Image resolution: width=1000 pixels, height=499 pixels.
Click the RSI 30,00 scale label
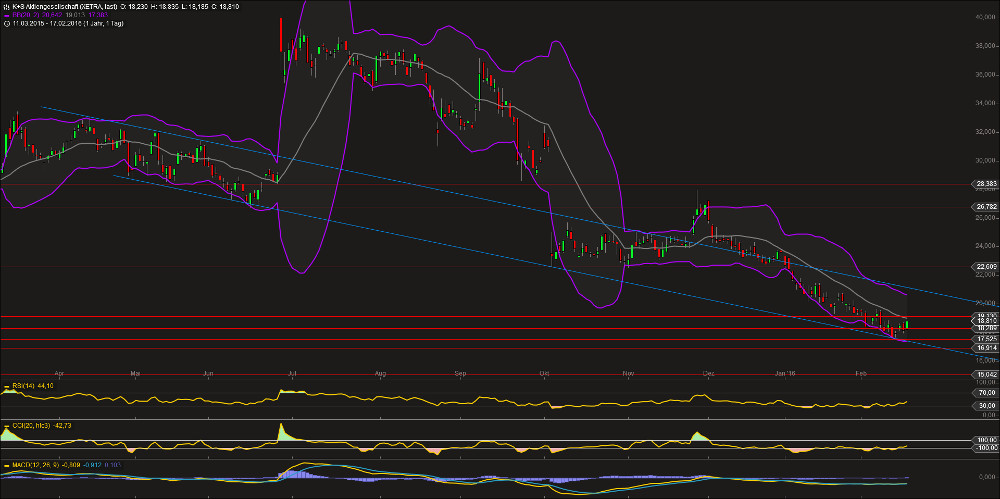(987, 405)
